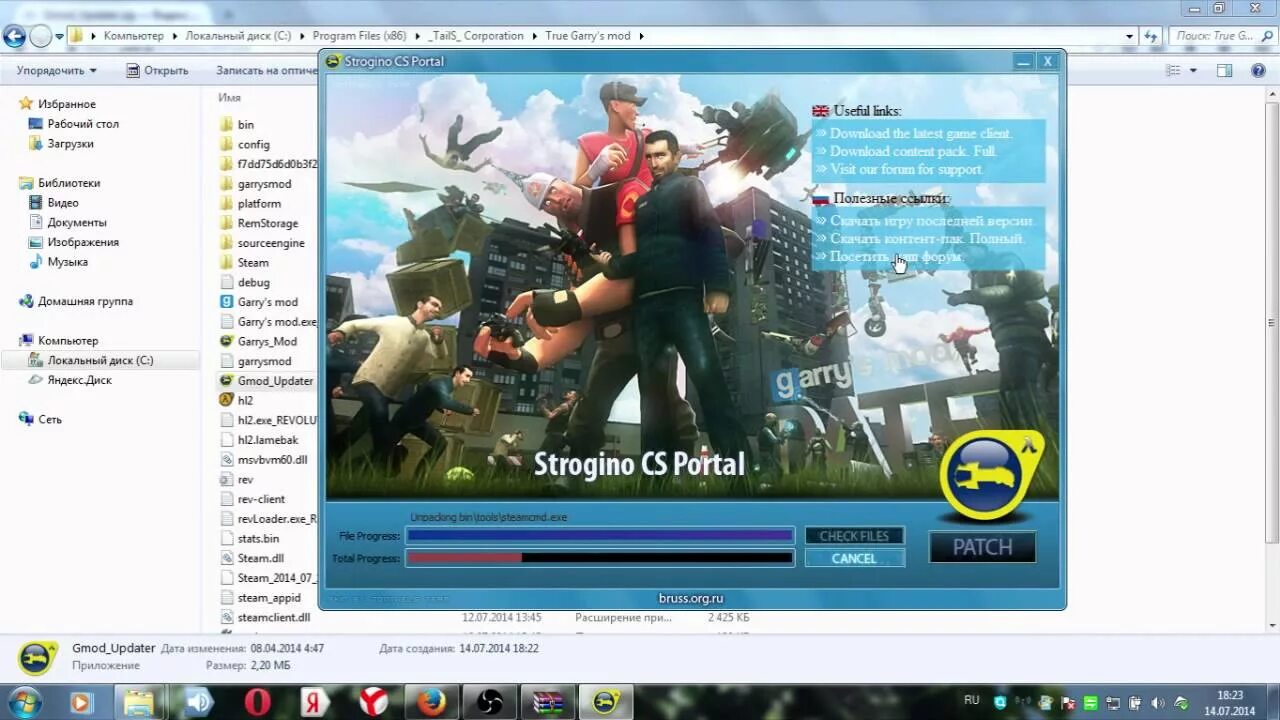Select the 'bin' folder

246,125
